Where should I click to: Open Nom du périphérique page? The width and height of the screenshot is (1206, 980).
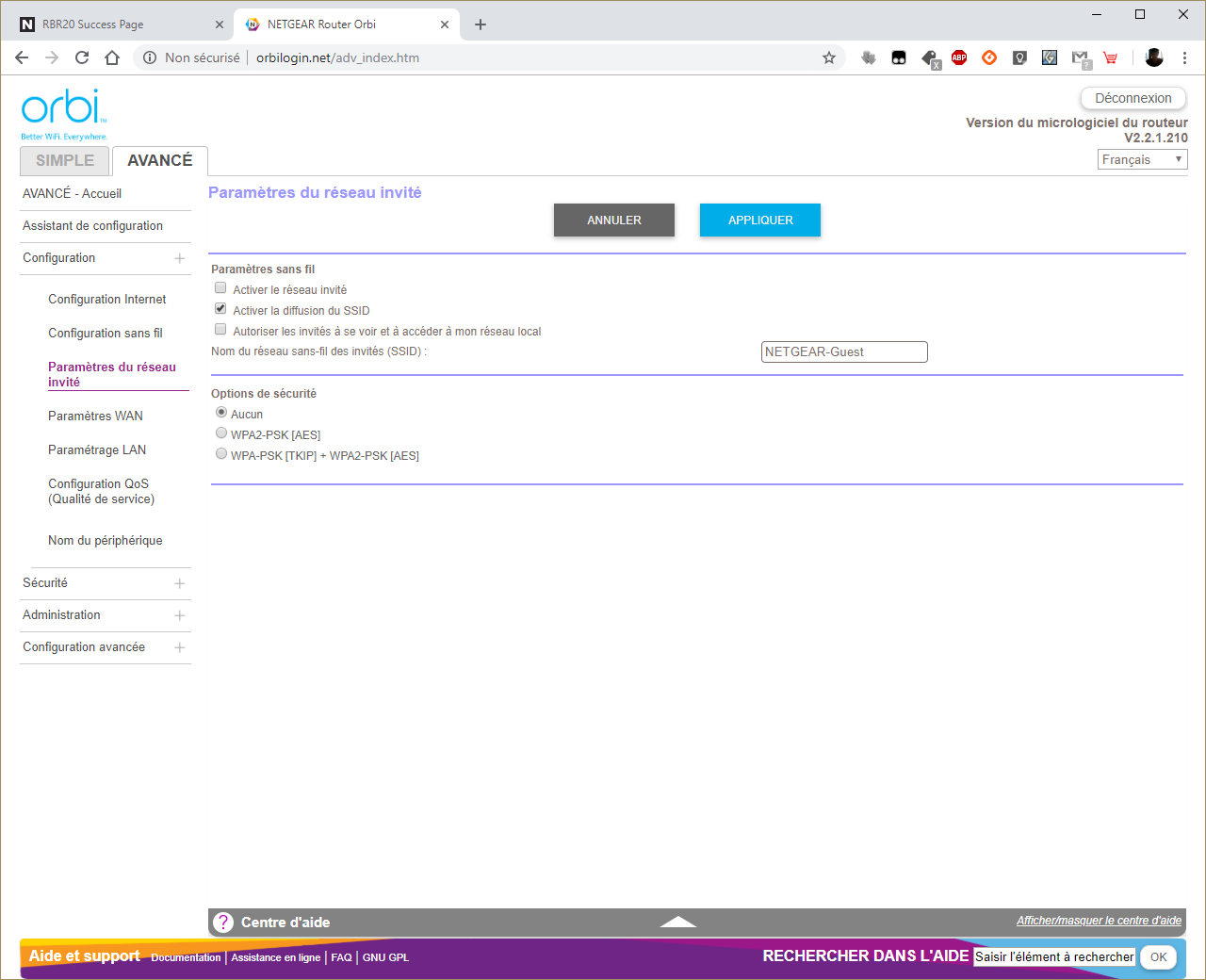[x=106, y=541]
